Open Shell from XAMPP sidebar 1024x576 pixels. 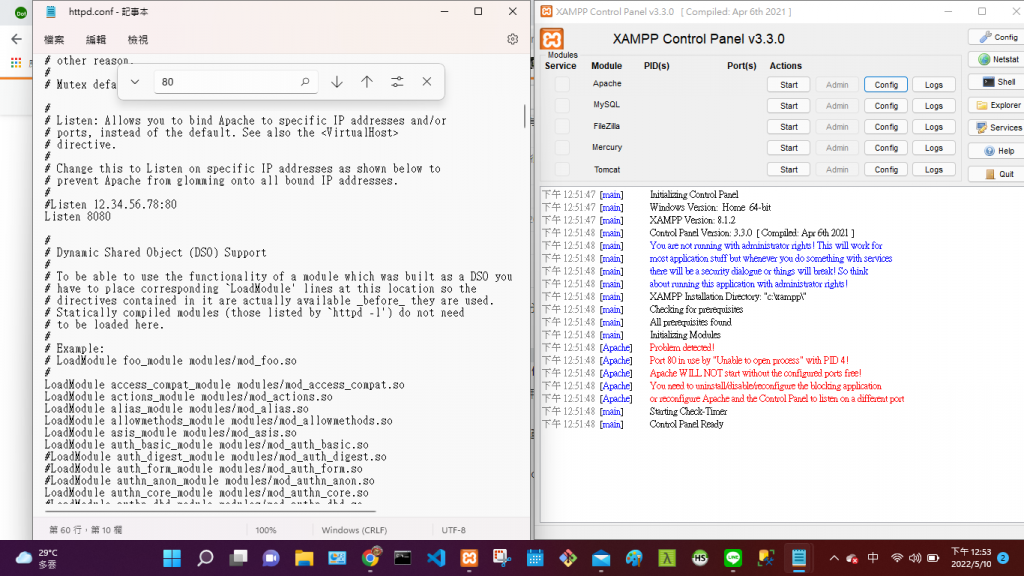(x=997, y=82)
